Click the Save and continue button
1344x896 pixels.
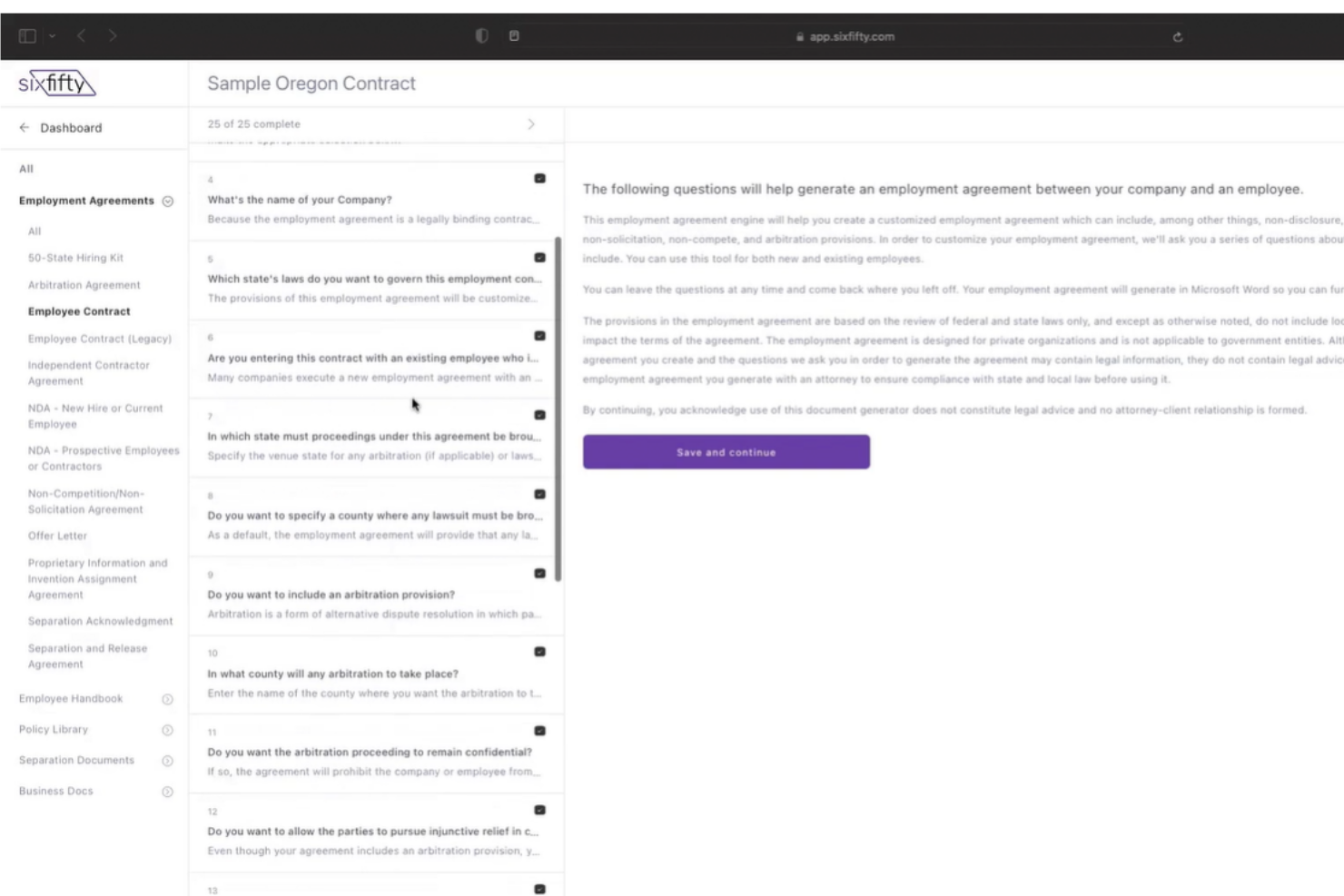point(726,452)
